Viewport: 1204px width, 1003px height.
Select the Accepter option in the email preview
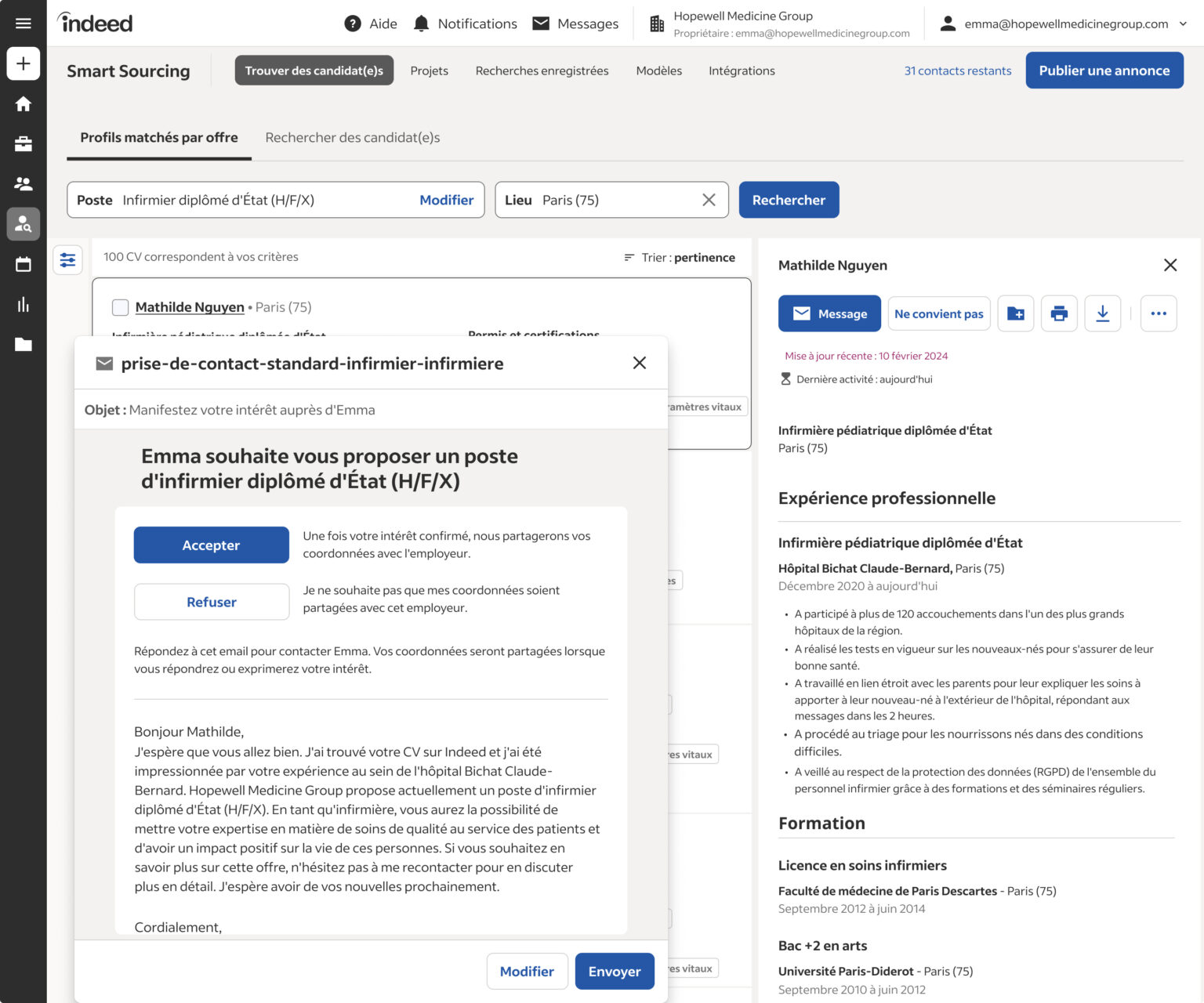(x=211, y=545)
